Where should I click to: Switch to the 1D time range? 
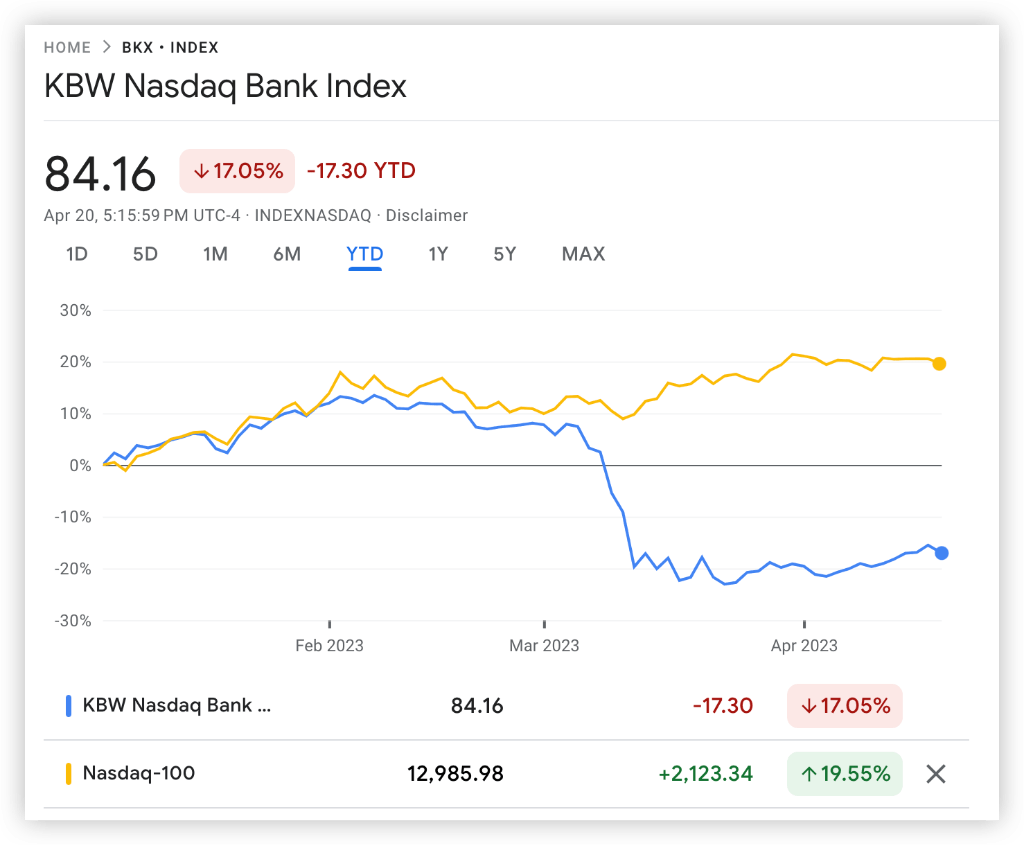coord(76,254)
